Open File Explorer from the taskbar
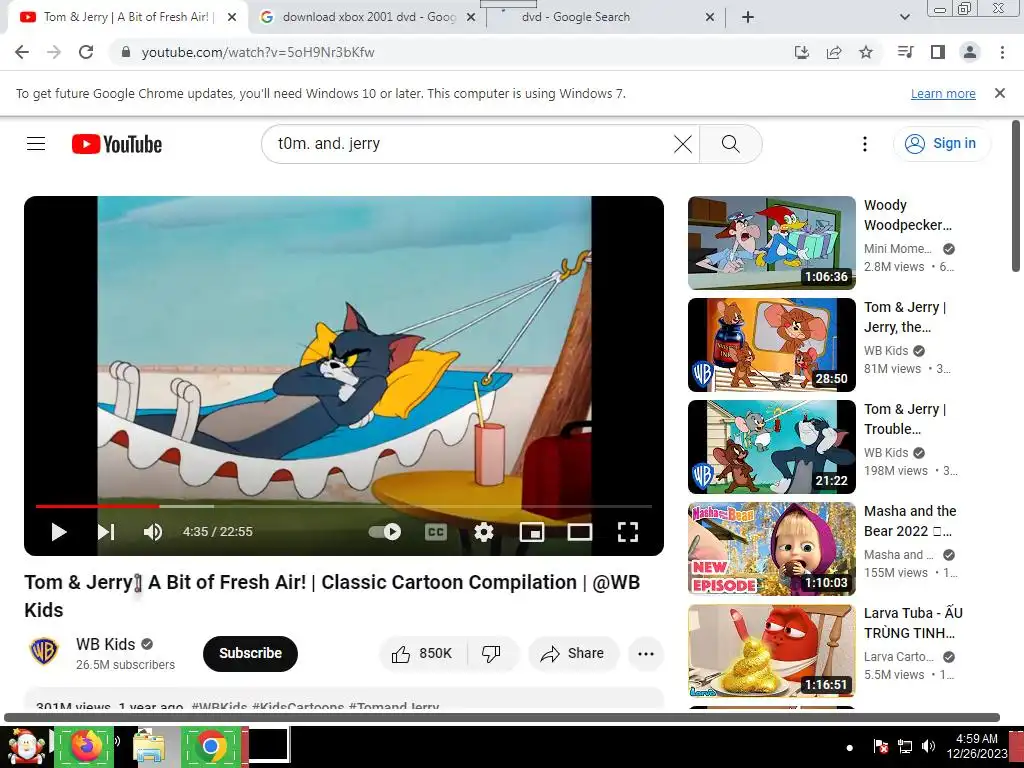1024x768 pixels. [x=148, y=746]
